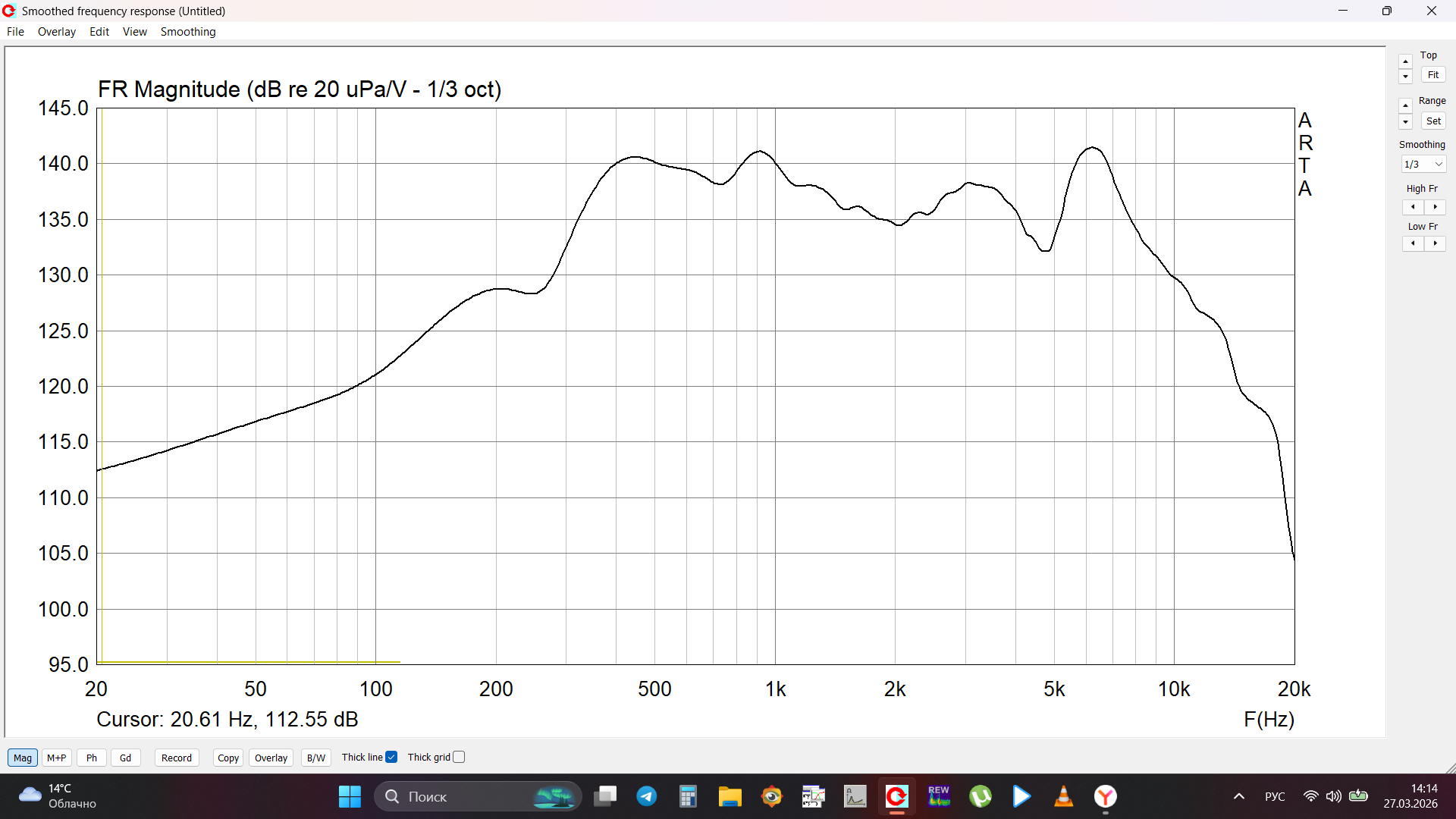1456x819 pixels.
Task: Open REW app from taskbar
Action: [x=938, y=796]
